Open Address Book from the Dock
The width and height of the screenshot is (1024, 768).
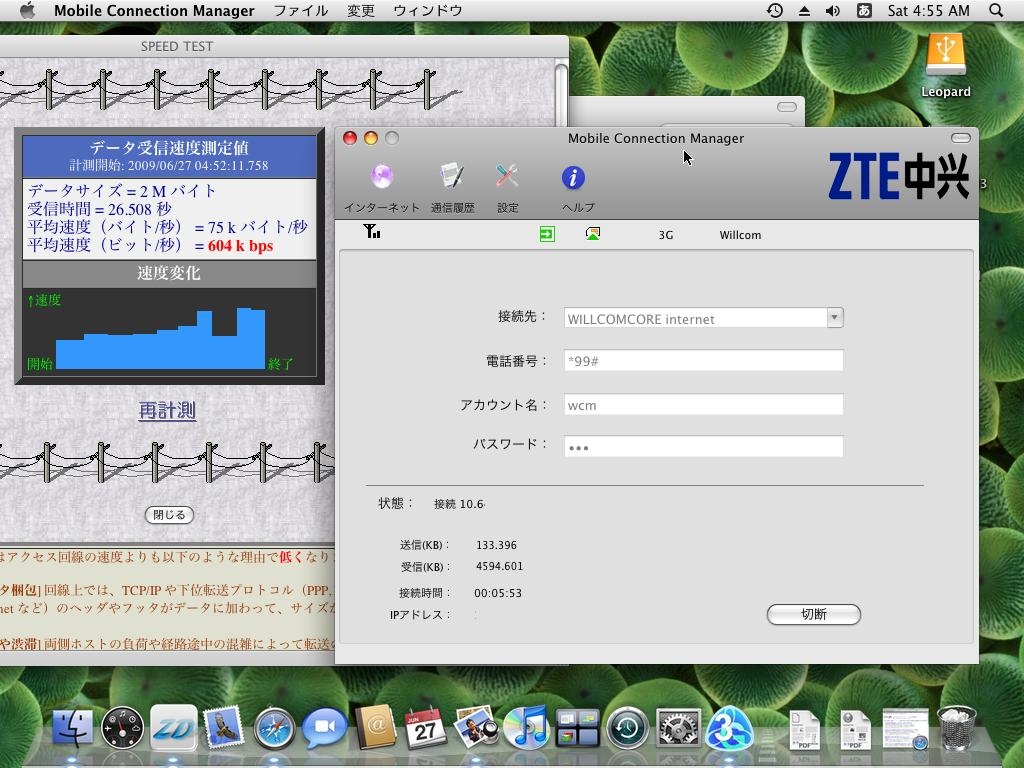376,728
